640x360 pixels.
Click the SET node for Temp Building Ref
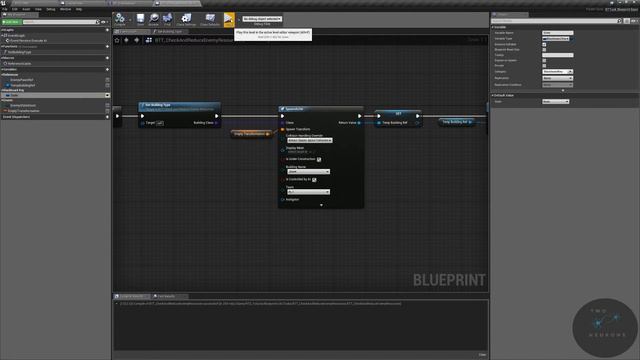coord(398,118)
